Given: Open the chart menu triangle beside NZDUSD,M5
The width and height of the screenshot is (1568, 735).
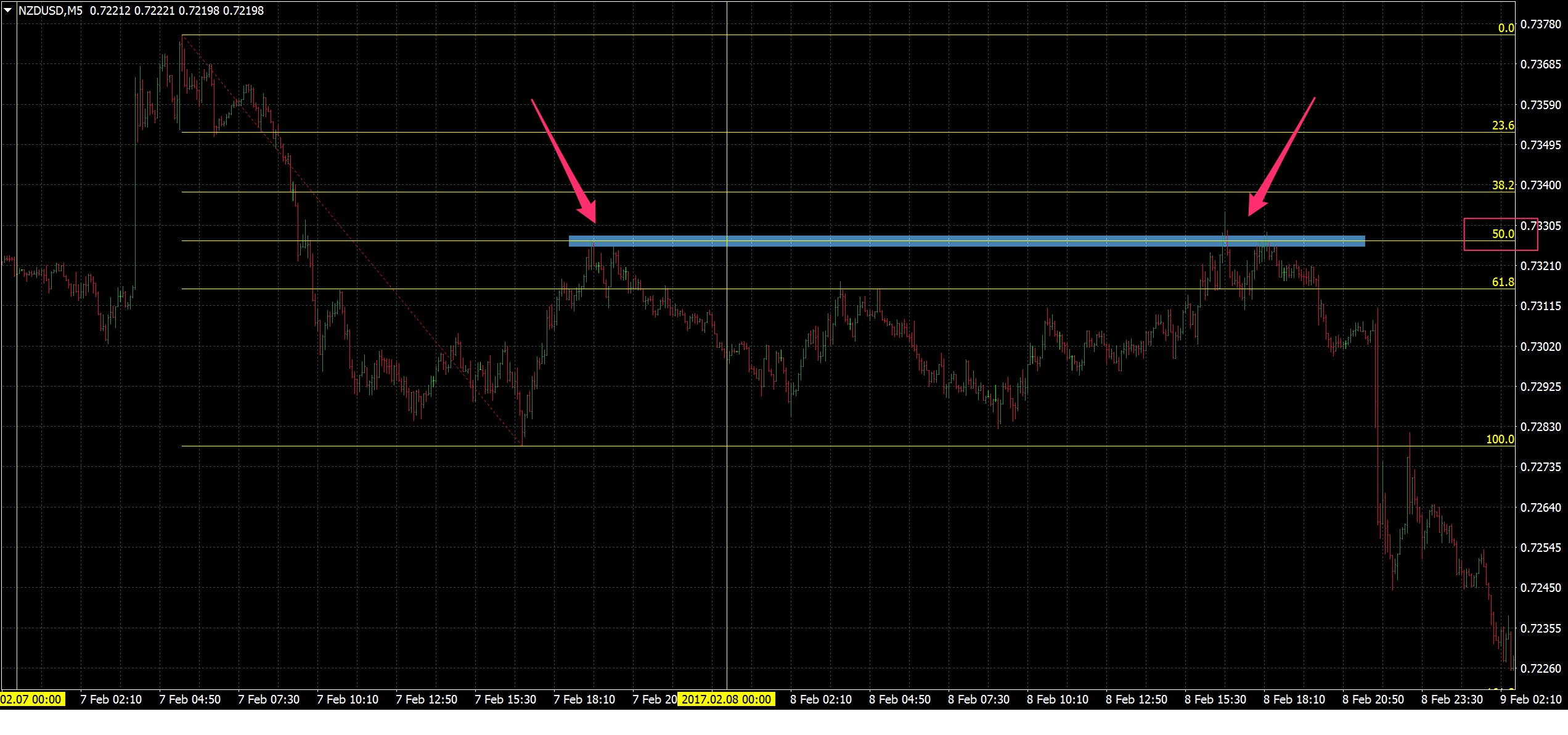Looking at the screenshot, I should point(8,10).
